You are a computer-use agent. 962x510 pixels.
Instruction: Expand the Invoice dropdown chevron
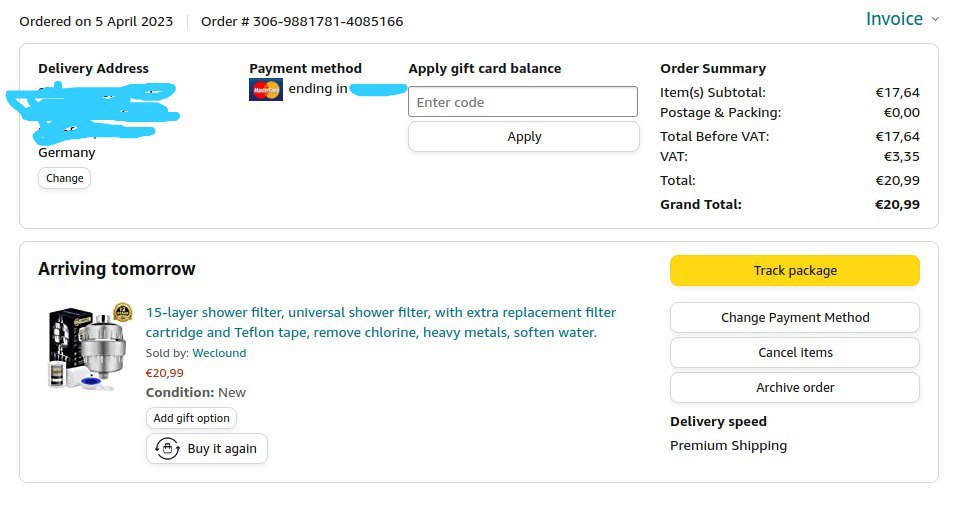click(x=935, y=19)
